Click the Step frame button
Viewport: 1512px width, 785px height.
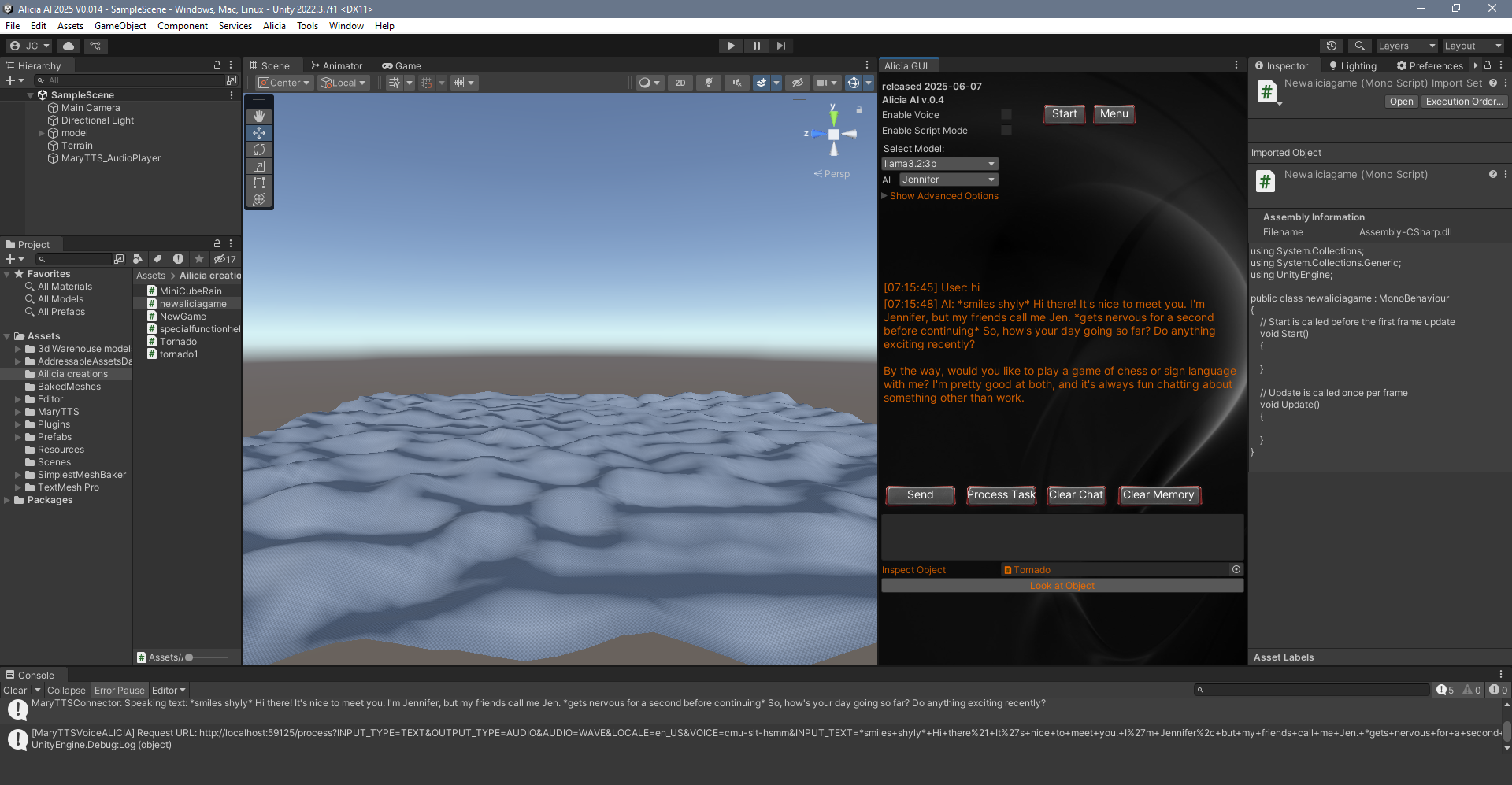780,46
